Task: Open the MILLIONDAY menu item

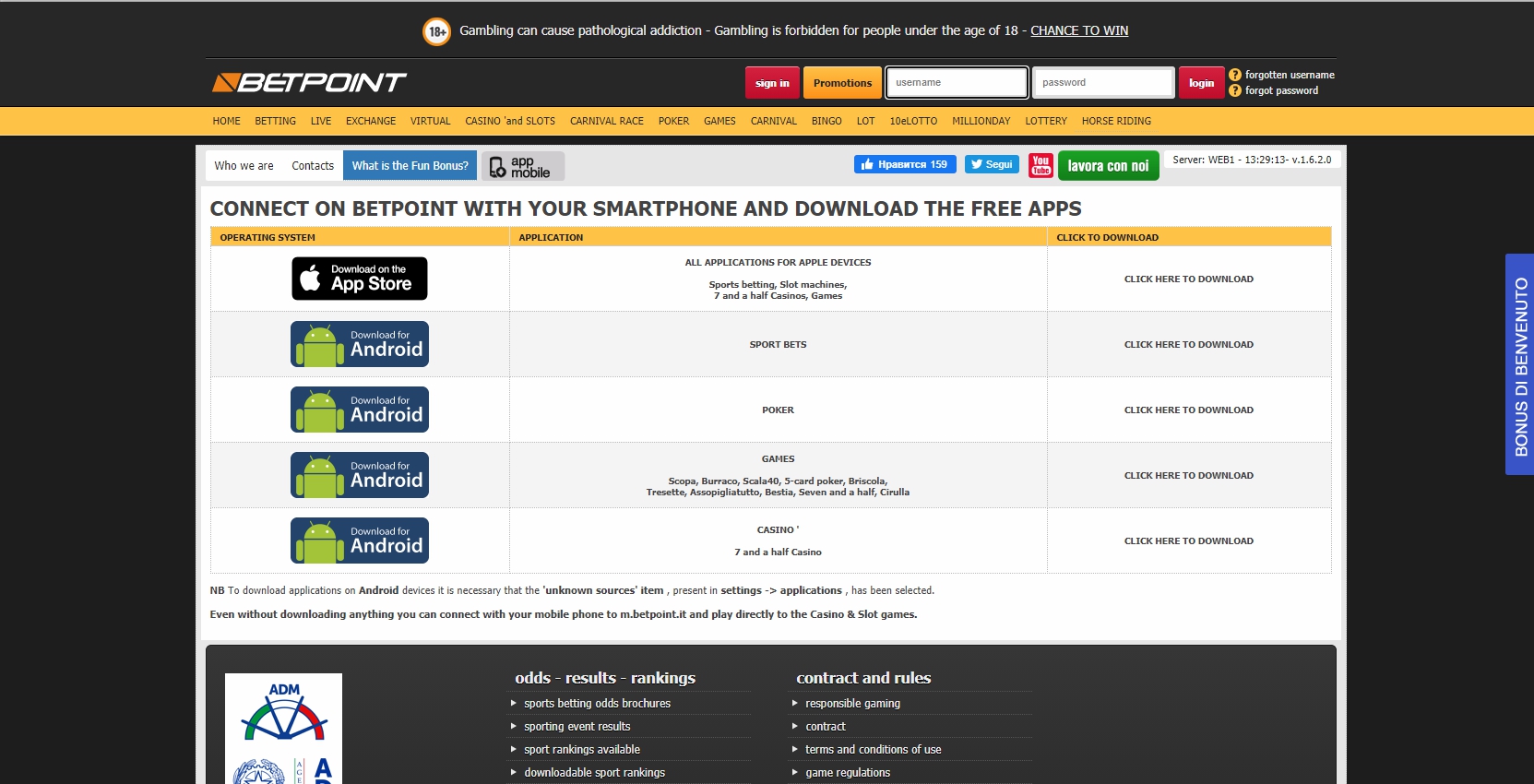Action: click(x=981, y=121)
